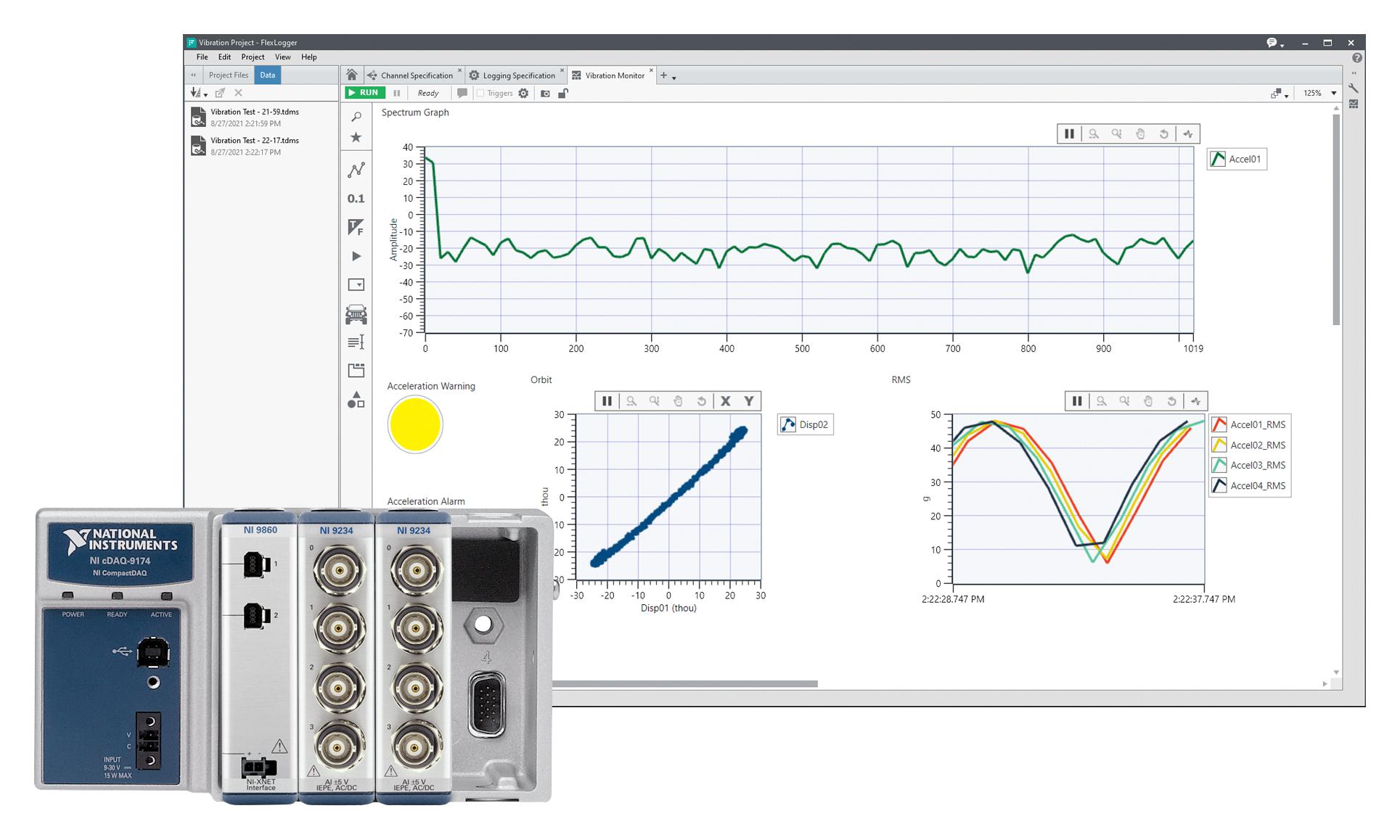The width and height of the screenshot is (1400, 840).
Task: Select the 0.1 numeric indicator palette item
Action: coord(356,199)
